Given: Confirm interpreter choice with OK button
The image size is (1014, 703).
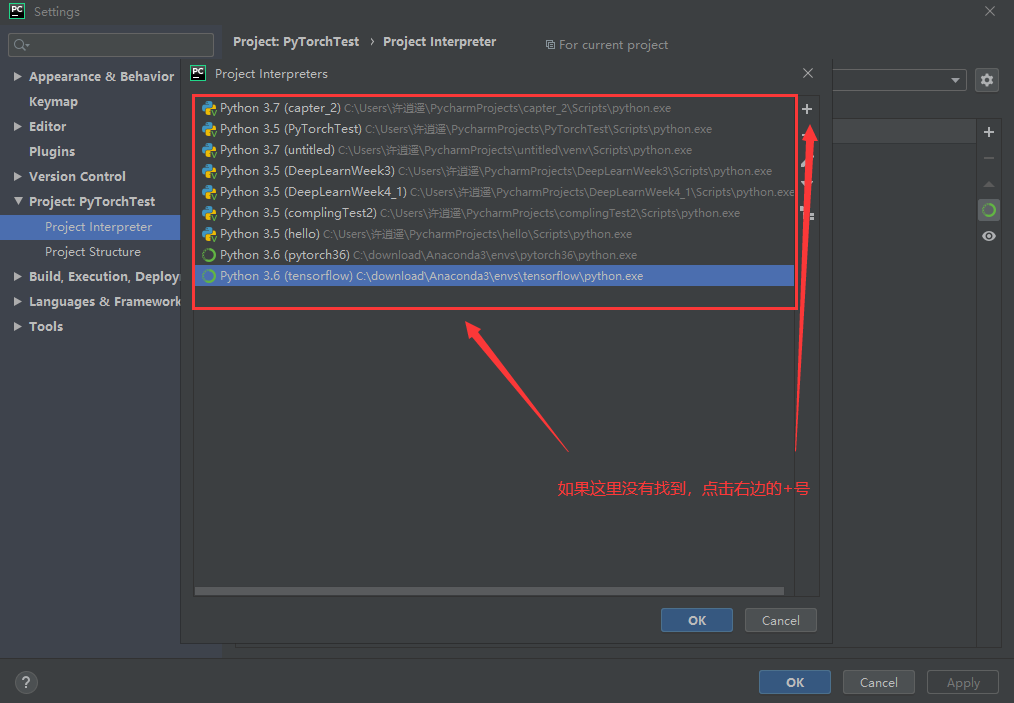Looking at the screenshot, I should (696, 620).
